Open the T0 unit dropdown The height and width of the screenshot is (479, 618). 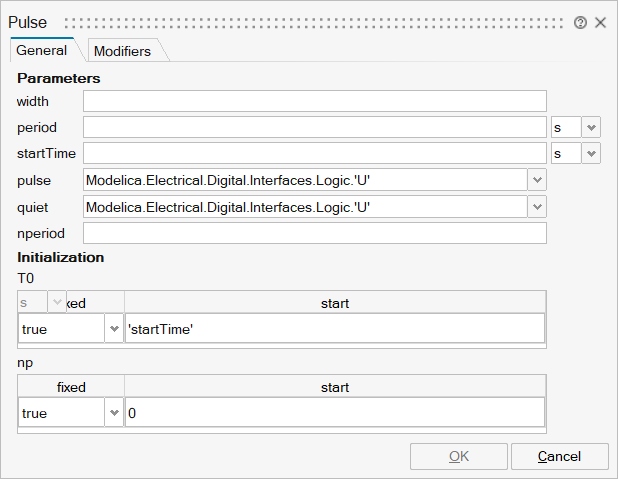pyautogui.click(x=57, y=302)
